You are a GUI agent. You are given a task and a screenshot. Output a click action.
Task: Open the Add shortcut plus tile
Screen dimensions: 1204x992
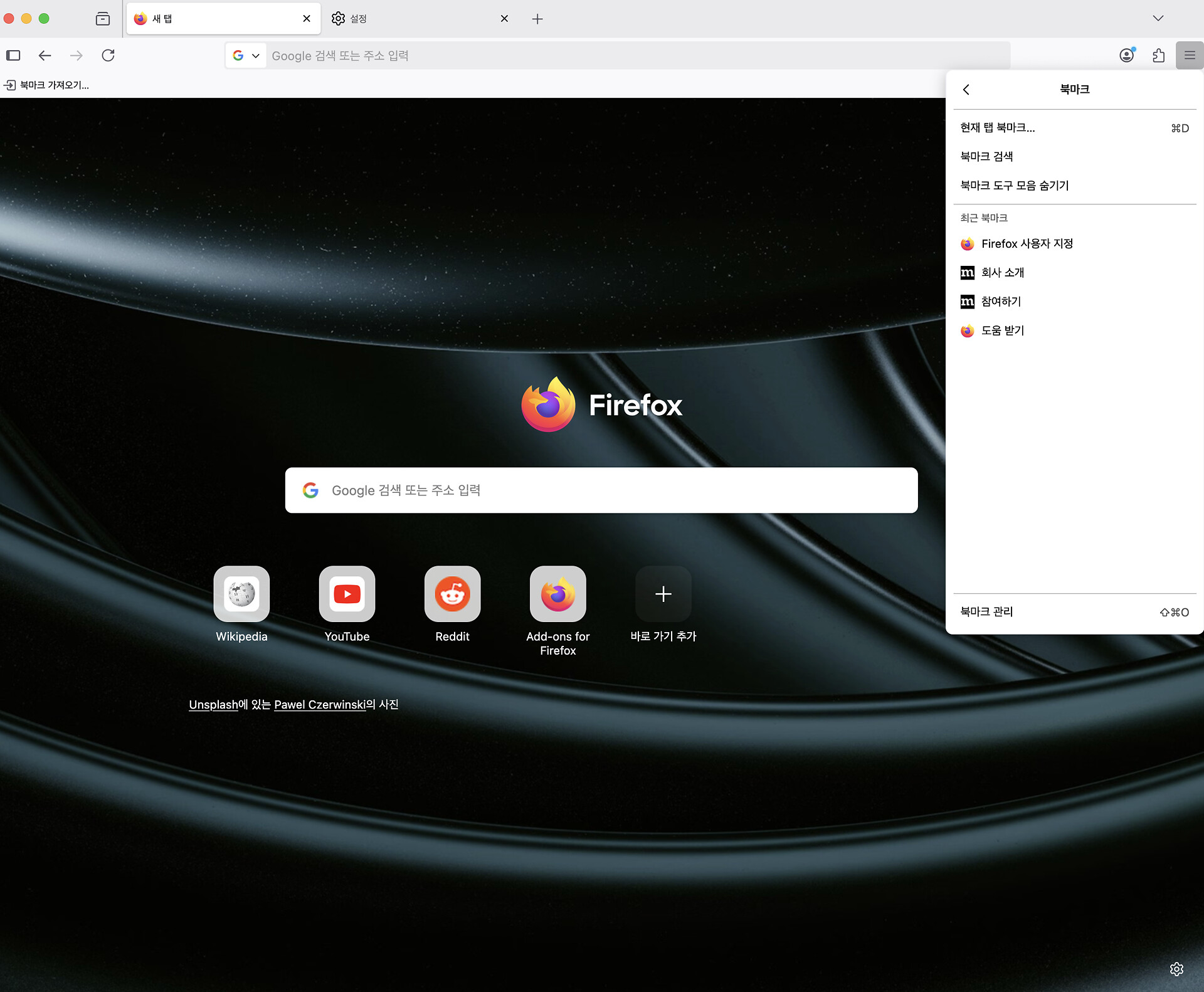coord(663,594)
